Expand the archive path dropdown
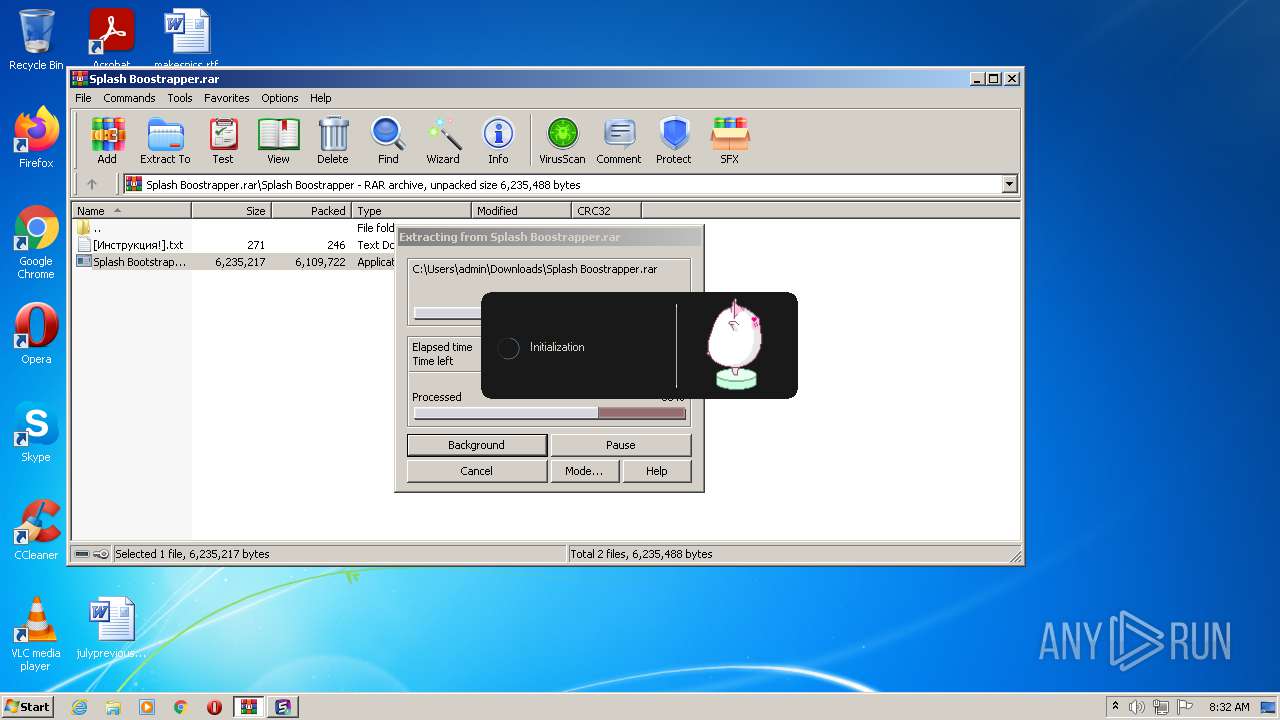The image size is (1280, 720). [x=1009, y=184]
